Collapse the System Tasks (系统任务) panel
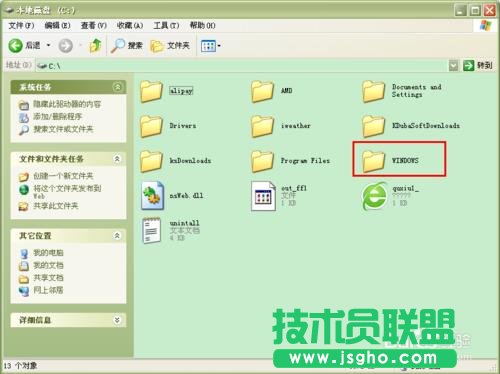 click(x=117, y=87)
